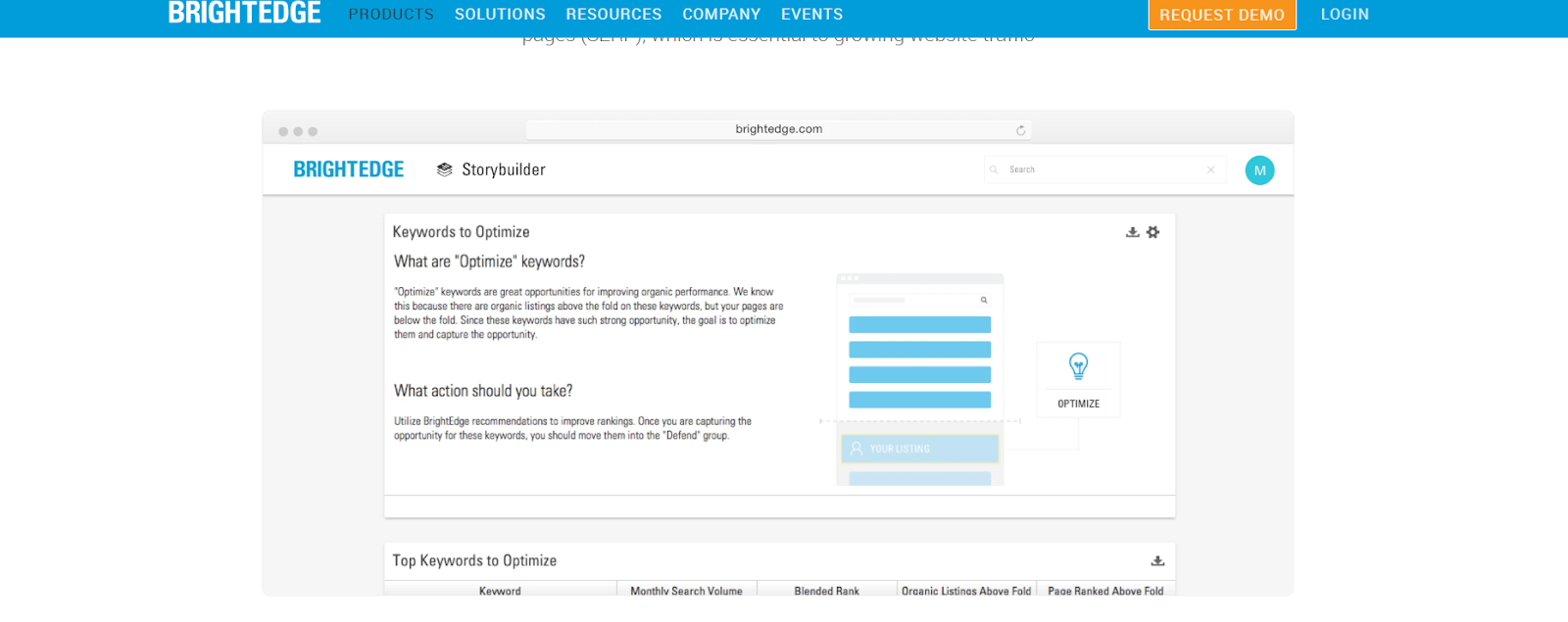Click the Storybuilder stacked layers icon
Viewport: 1568px width, 622px height.
coord(444,169)
